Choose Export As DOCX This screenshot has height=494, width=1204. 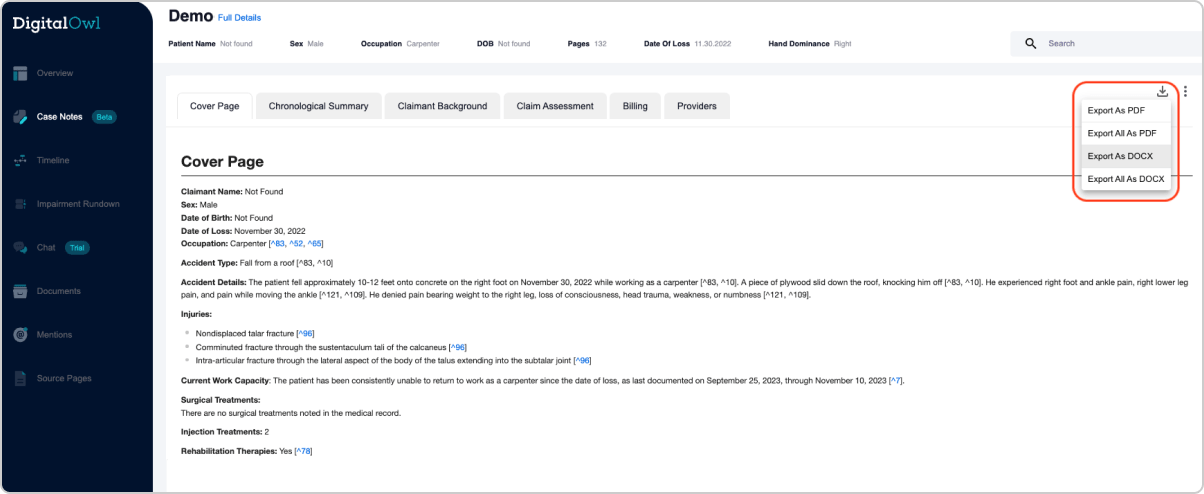pos(1126,156)
